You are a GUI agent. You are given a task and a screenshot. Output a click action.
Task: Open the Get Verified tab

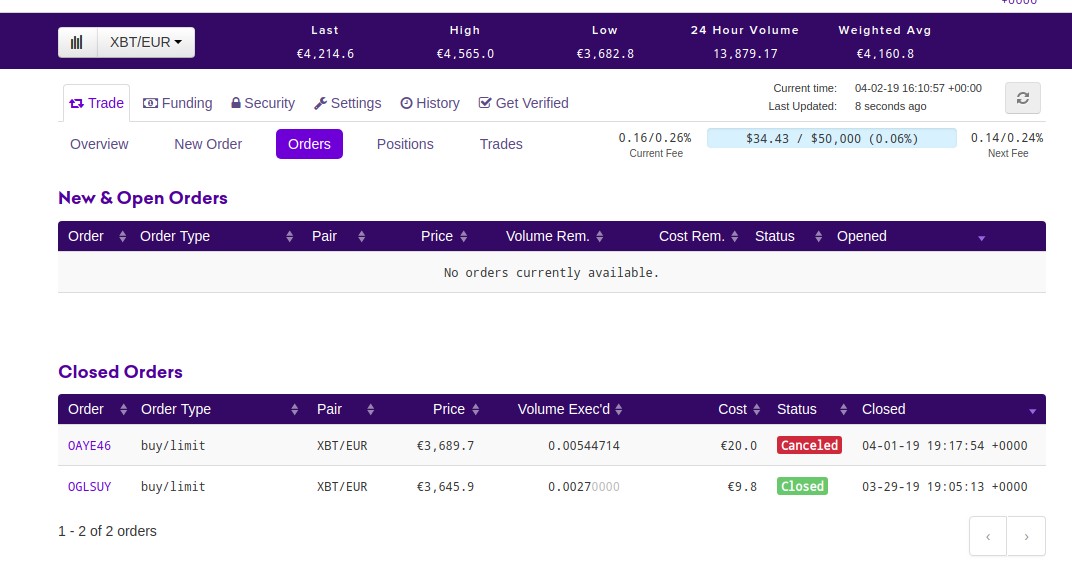(524, 103)
